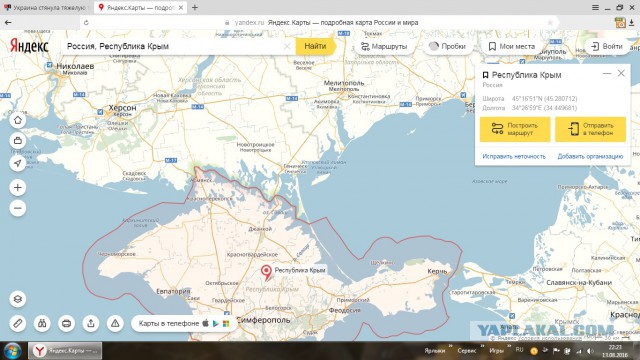Image resolution: width=640 pixels, height=360 pixels.
Task: Click the Евпатория city label
Action: click(173, 291)
